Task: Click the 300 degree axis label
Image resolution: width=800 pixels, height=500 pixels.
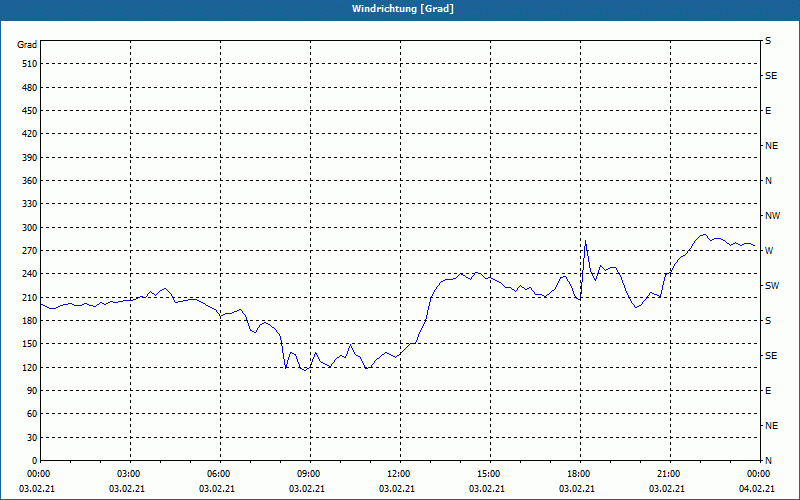Action: (30, 228)
